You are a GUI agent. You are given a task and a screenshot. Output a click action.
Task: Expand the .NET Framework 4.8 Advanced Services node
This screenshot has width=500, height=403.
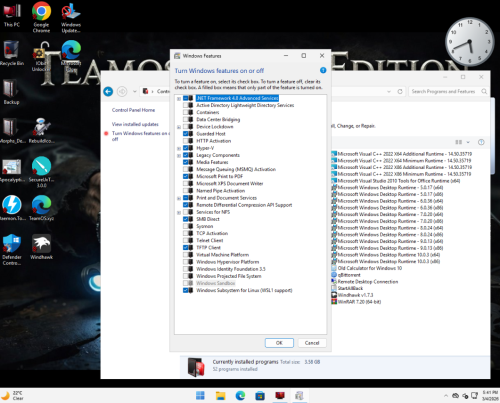[179, 98]
